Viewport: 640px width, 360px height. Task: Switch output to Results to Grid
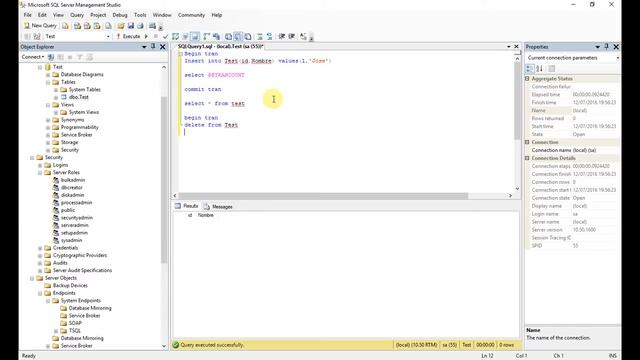[x=238, y=36]
